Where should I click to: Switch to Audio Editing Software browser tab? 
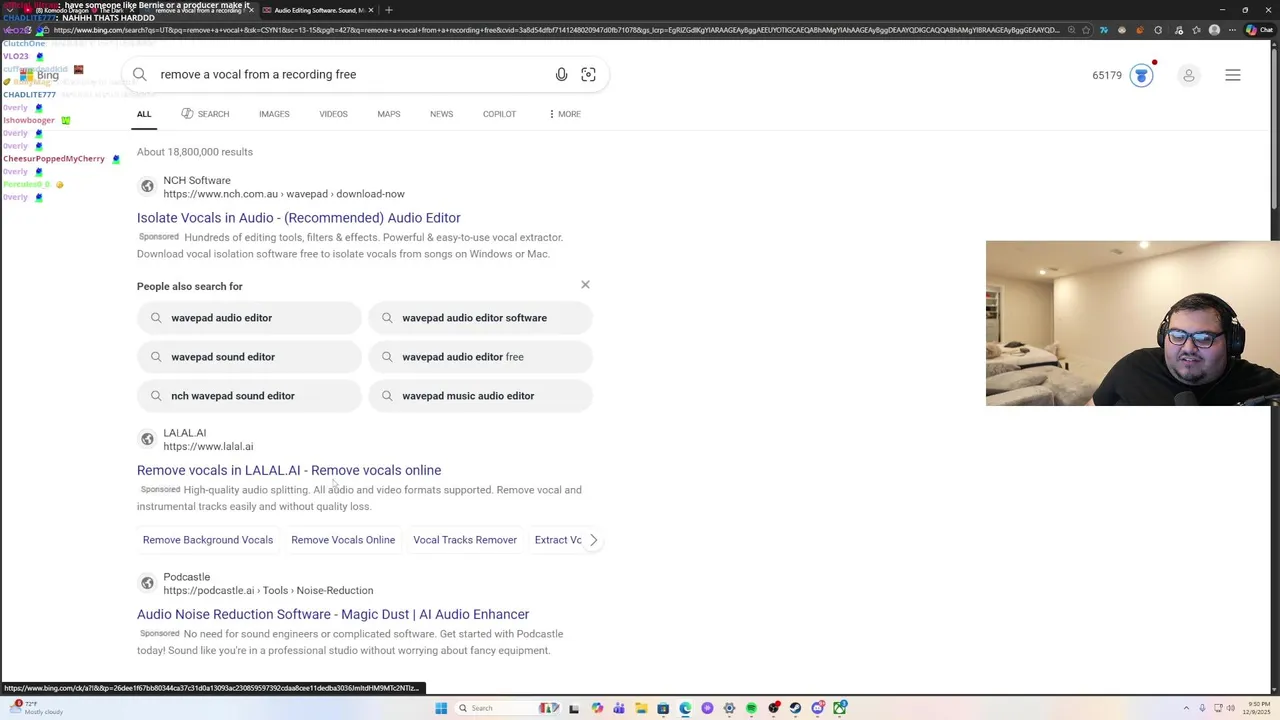point(319,10)
